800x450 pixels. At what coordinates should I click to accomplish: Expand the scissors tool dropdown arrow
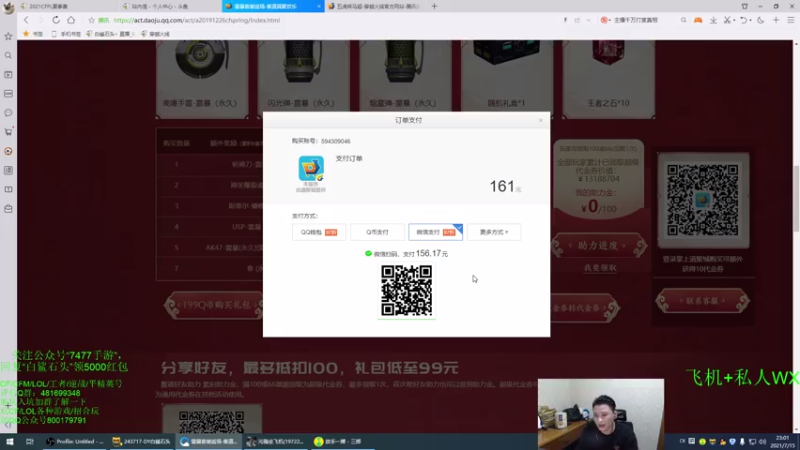(734, 20)
